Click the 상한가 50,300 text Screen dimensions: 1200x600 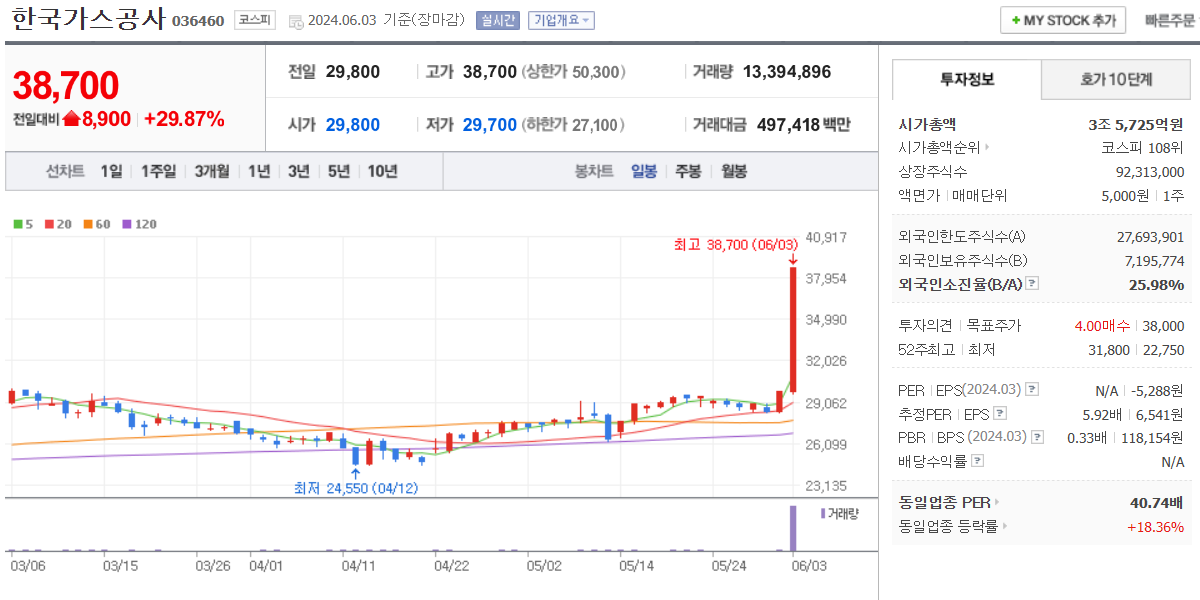pos(574,72)
